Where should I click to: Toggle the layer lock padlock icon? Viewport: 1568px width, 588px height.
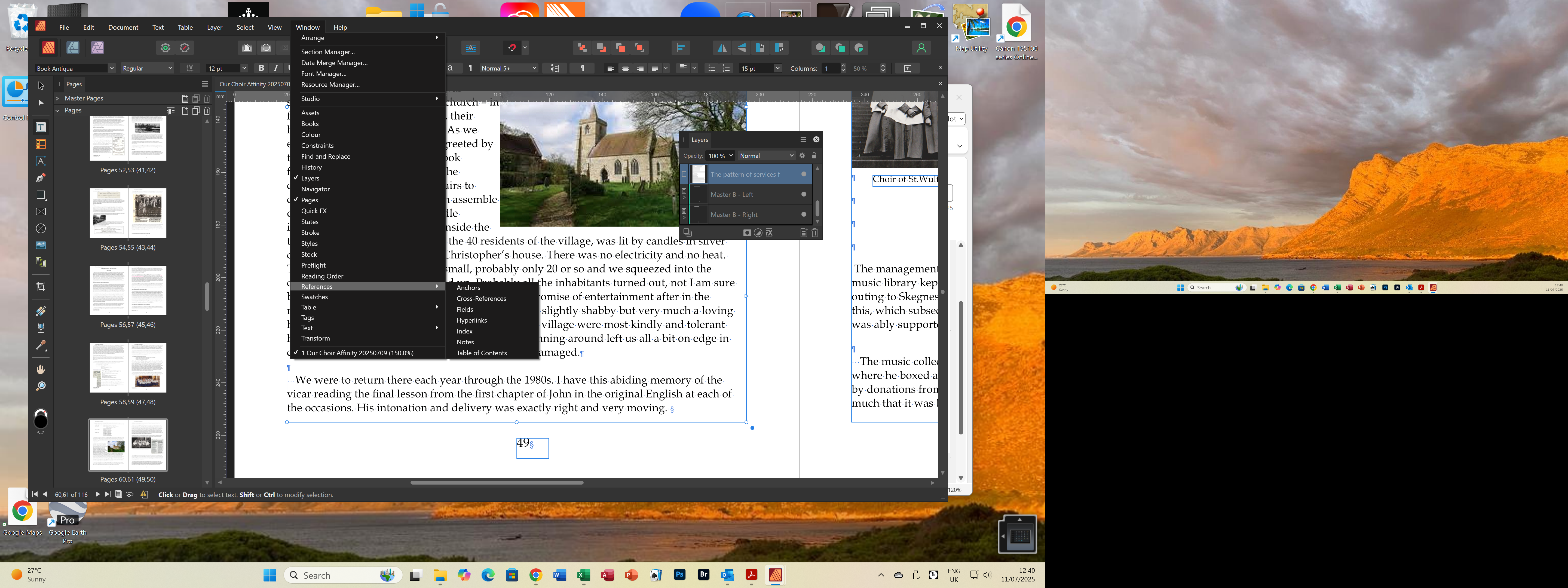pos(814,156)
